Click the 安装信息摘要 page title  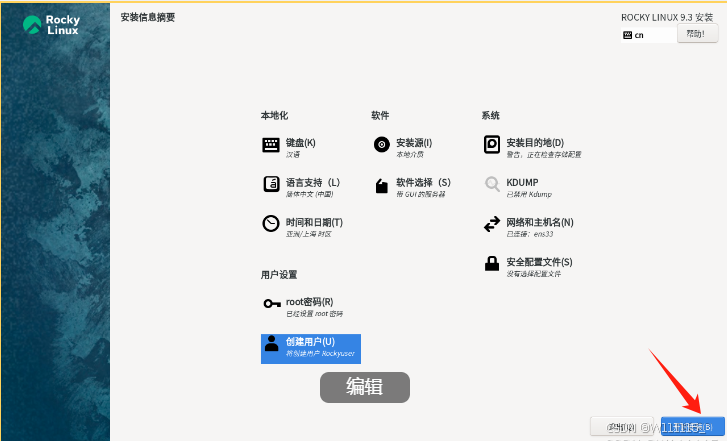pyautogui.click(x=148, y=18)
